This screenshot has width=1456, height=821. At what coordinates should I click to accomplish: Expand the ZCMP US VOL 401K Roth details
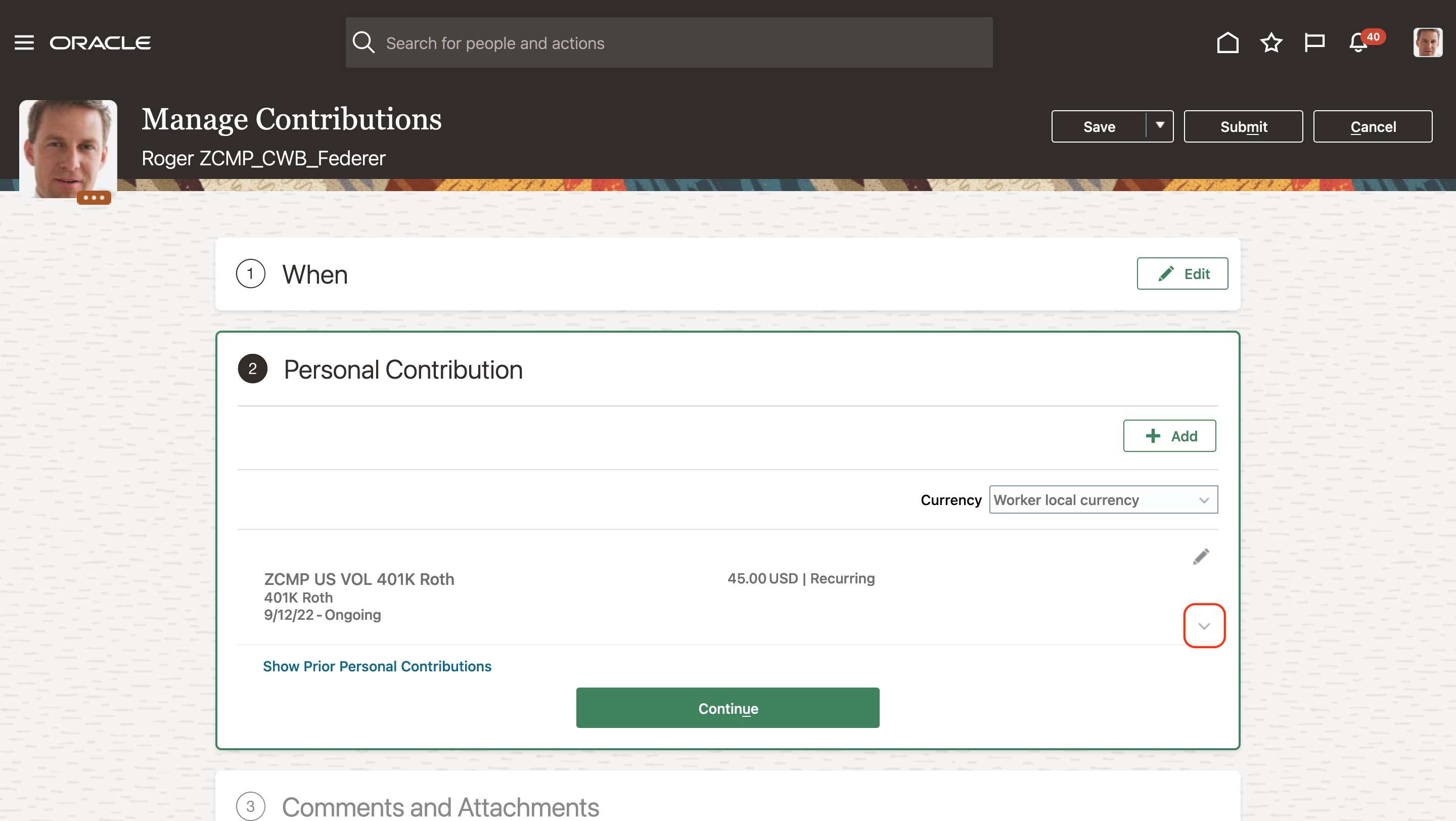[x=1204, y=625]
